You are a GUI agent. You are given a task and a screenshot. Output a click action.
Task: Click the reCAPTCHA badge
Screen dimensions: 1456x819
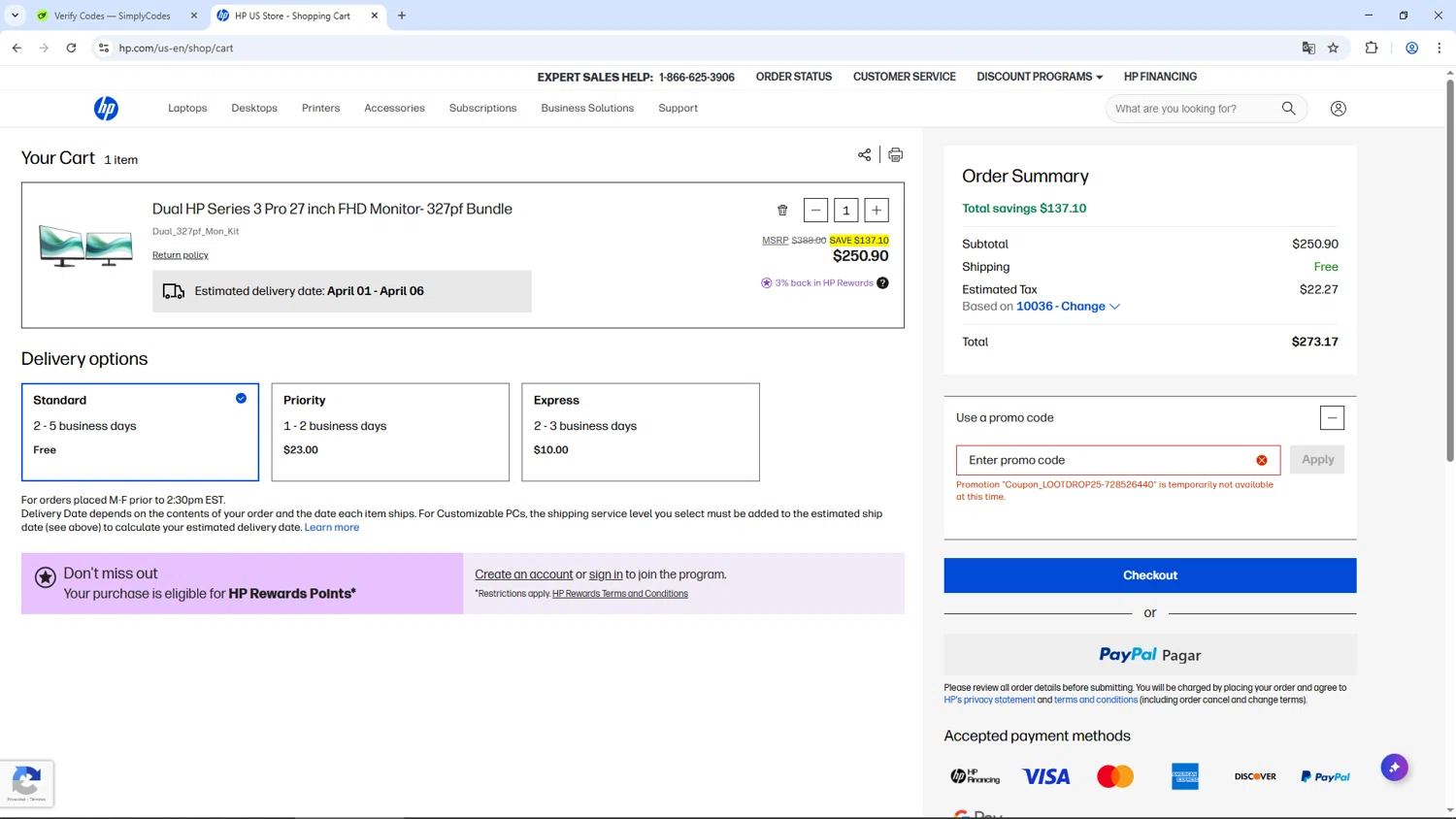(26, 783)
